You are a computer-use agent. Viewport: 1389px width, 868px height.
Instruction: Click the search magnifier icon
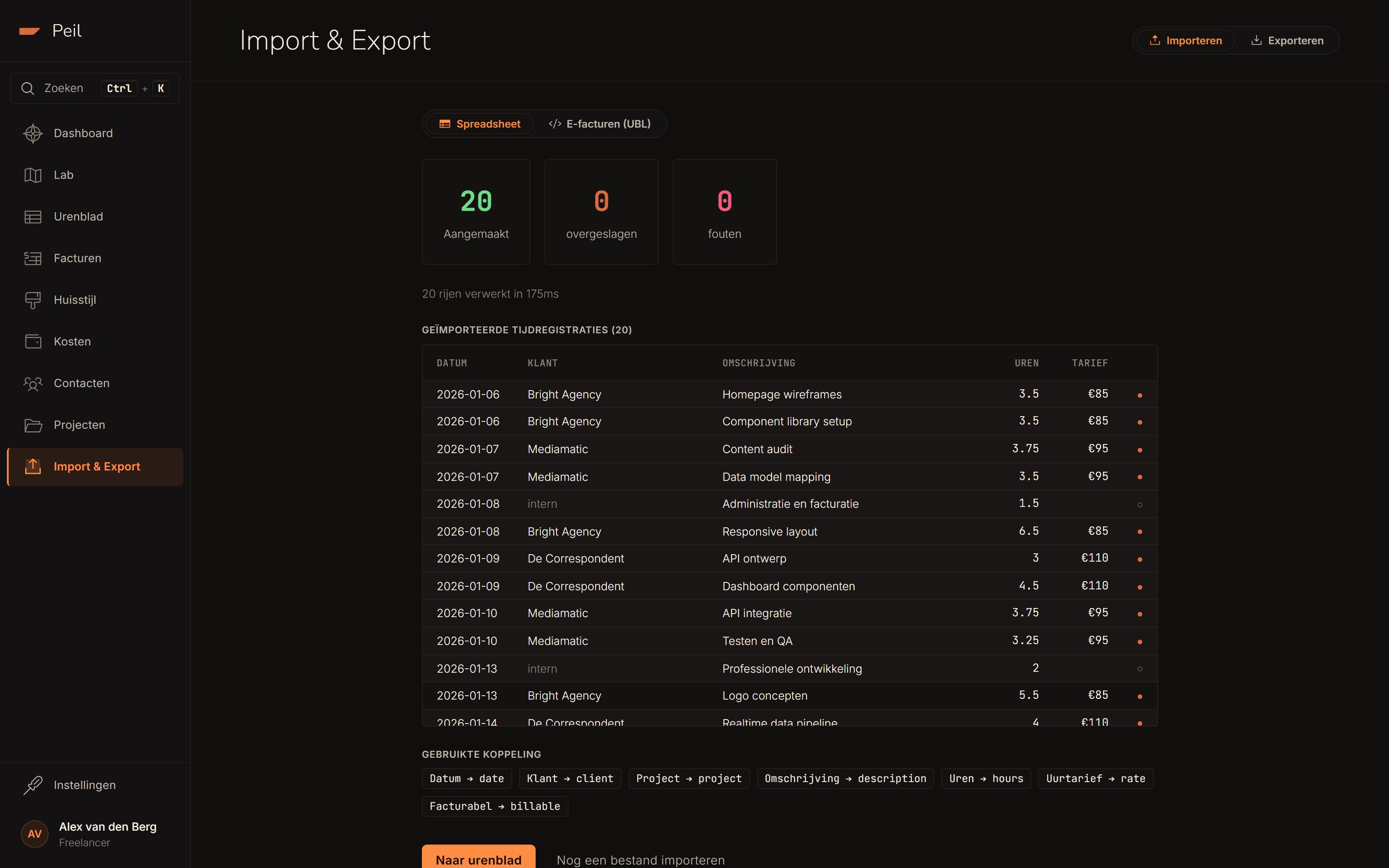[x=27, y=89]
